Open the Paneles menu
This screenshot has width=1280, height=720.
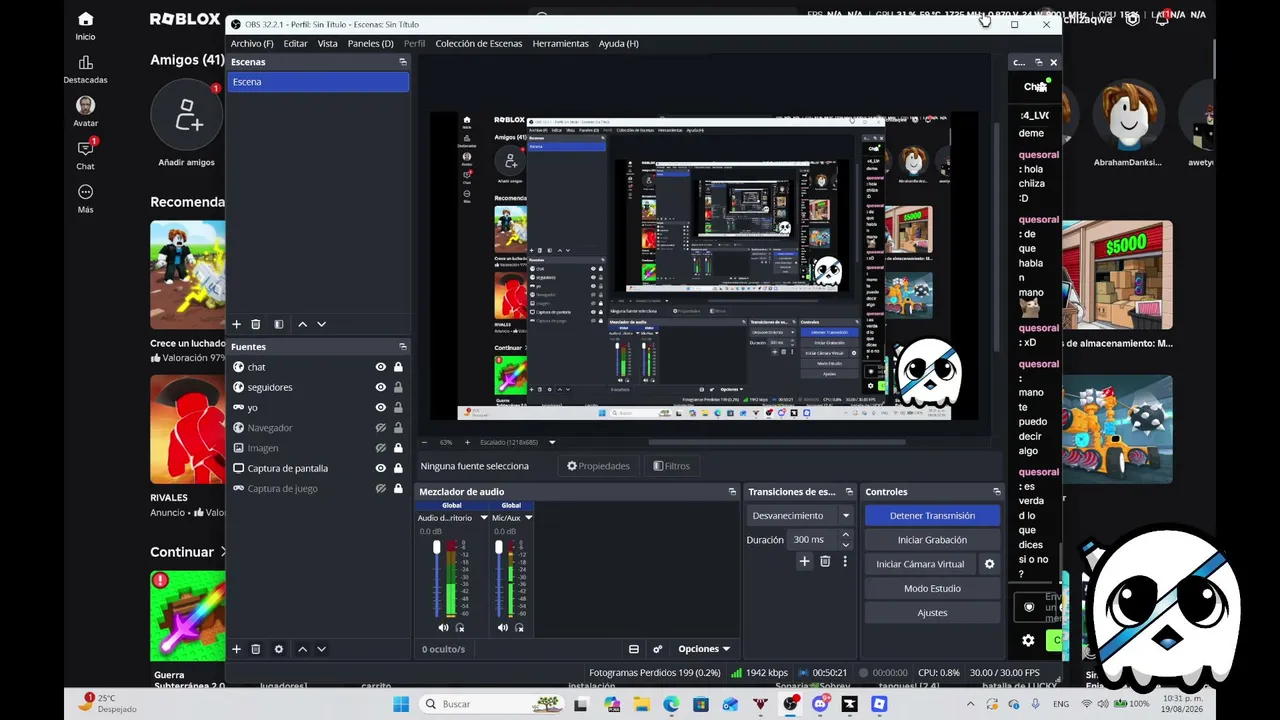pyautogui.click(x=370, y=44)
